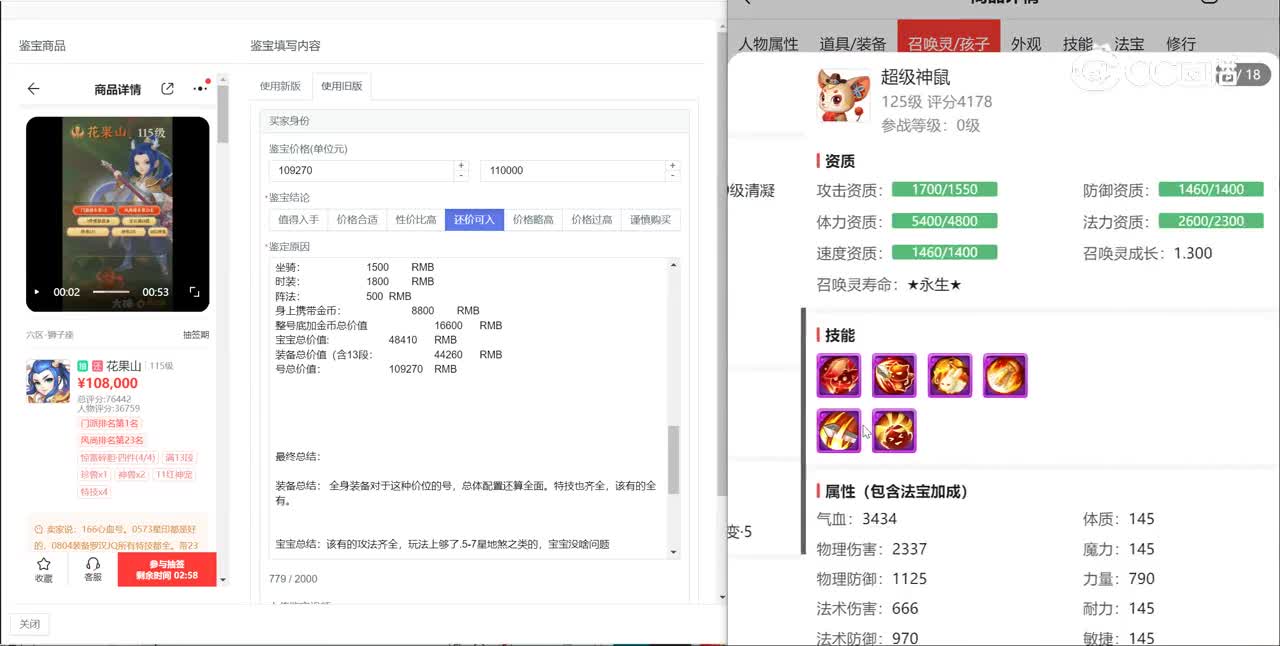Viewport: 1280px width, 646px height.
Task: Click the back arrow beside 商品详情
Action: 33,89
